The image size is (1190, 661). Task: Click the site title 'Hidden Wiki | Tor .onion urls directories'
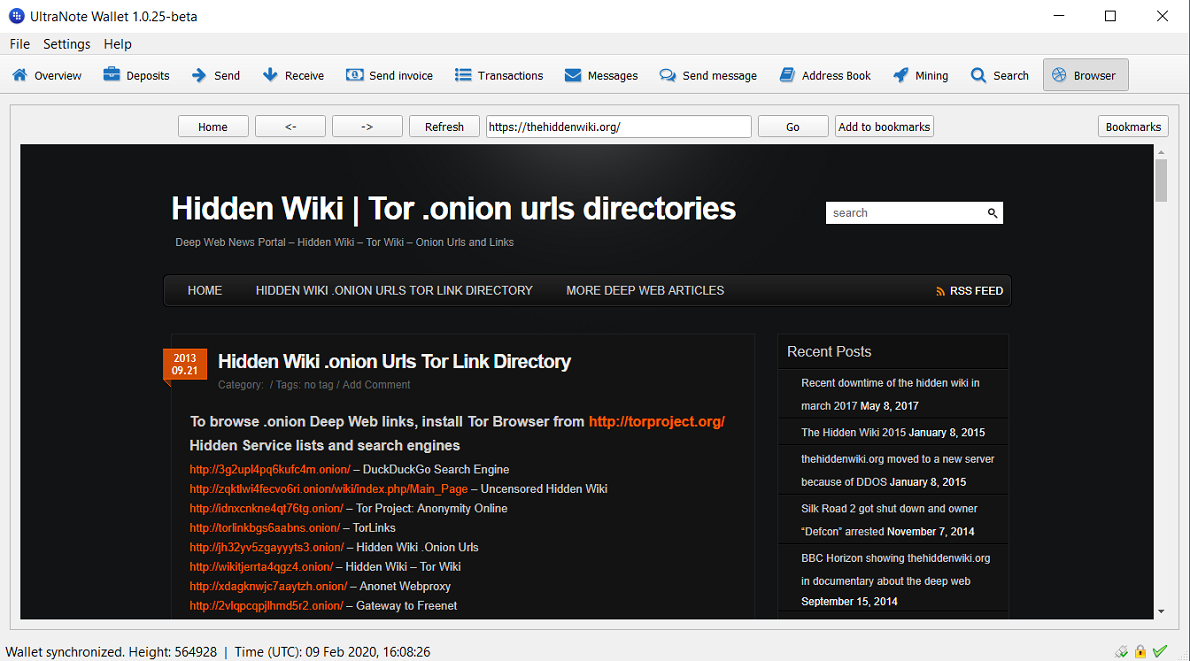click(x=453, y=209)
